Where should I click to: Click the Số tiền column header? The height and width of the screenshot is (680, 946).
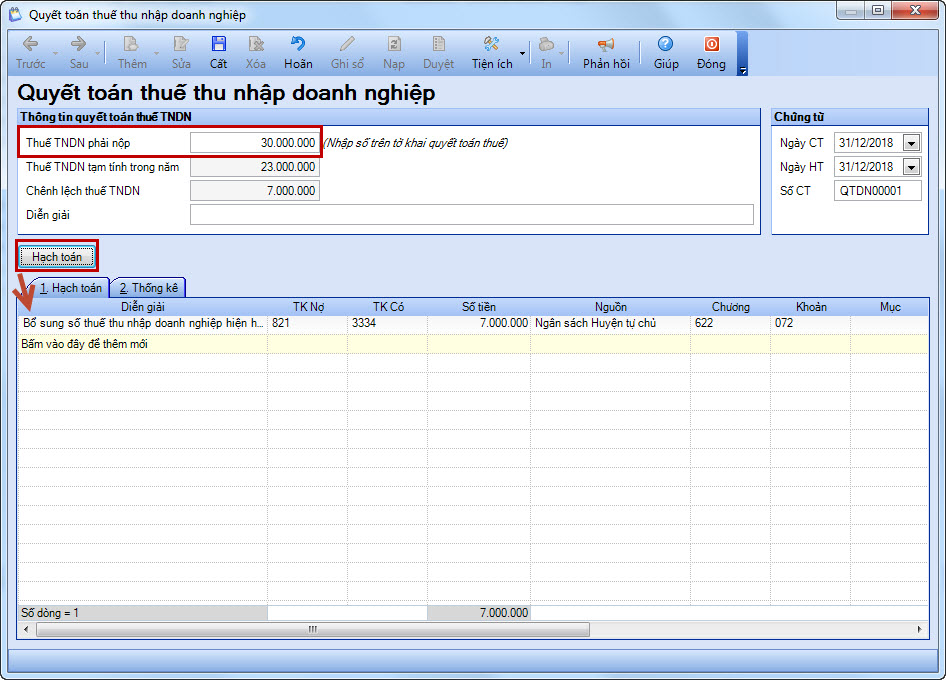pos(479,307)
